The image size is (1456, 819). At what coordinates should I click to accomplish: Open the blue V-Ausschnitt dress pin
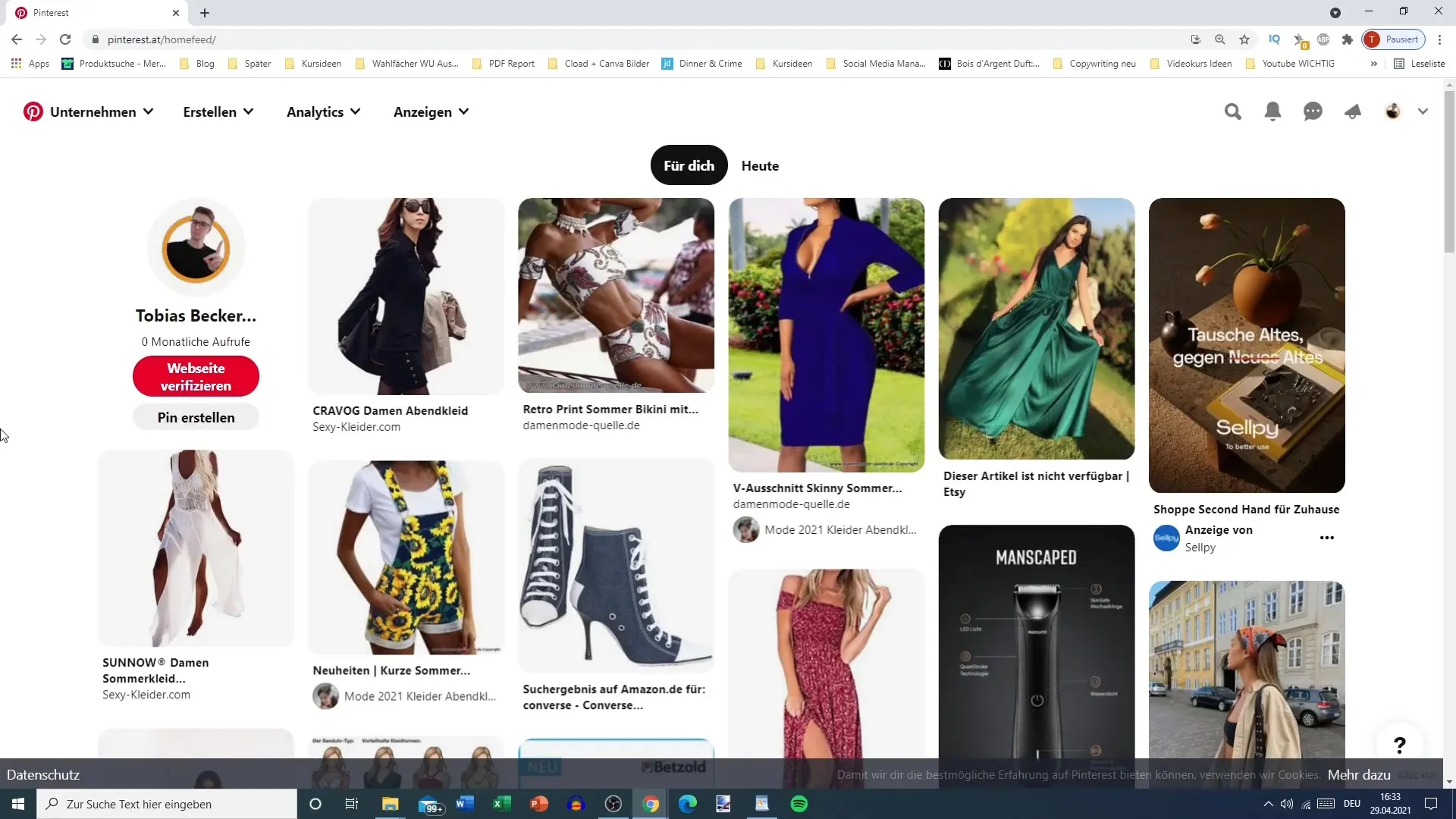[827, 334]
